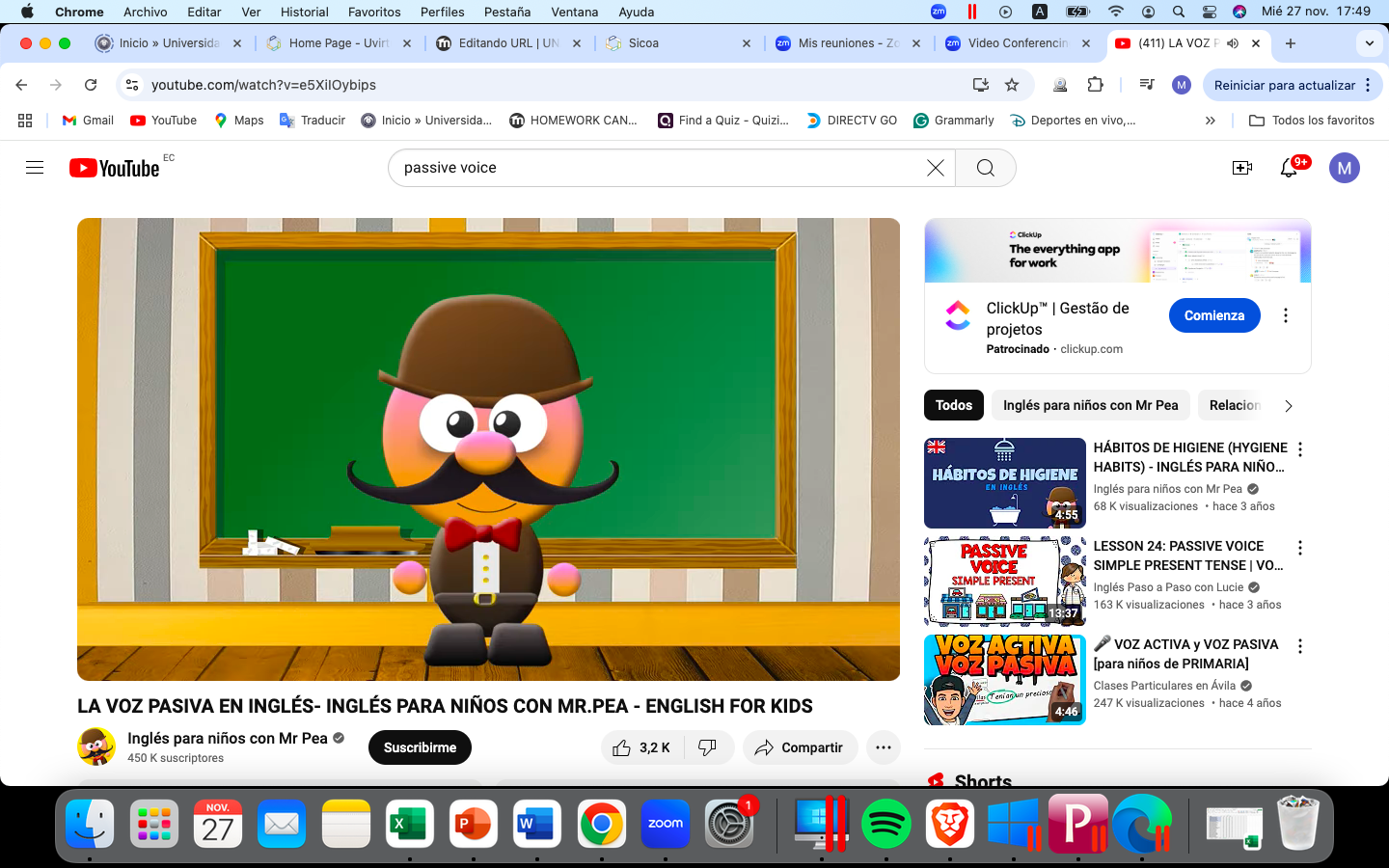This screenshot has height=868, width=1389.
Task: Bookmark this page with the star
Action: tap(1012, 85)
